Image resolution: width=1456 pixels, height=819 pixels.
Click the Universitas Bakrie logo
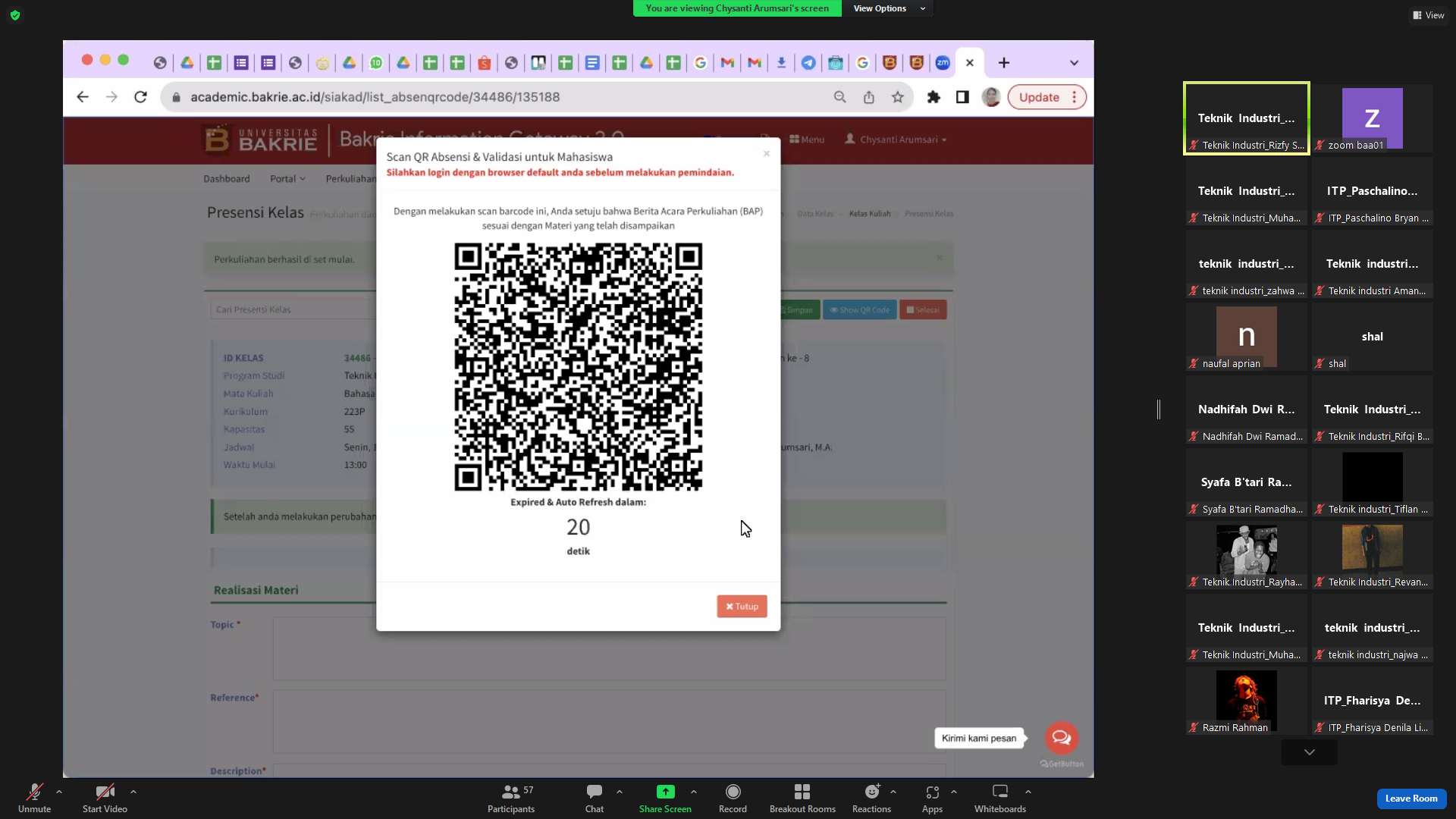260,140
